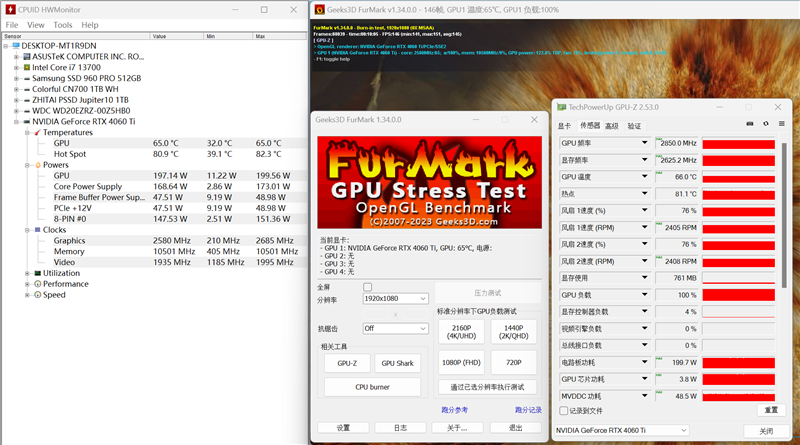Screen dimensions: 800x445
Task: Open the FurMark resolution 1920x1080 dropdown
Action: pos(395,299)
